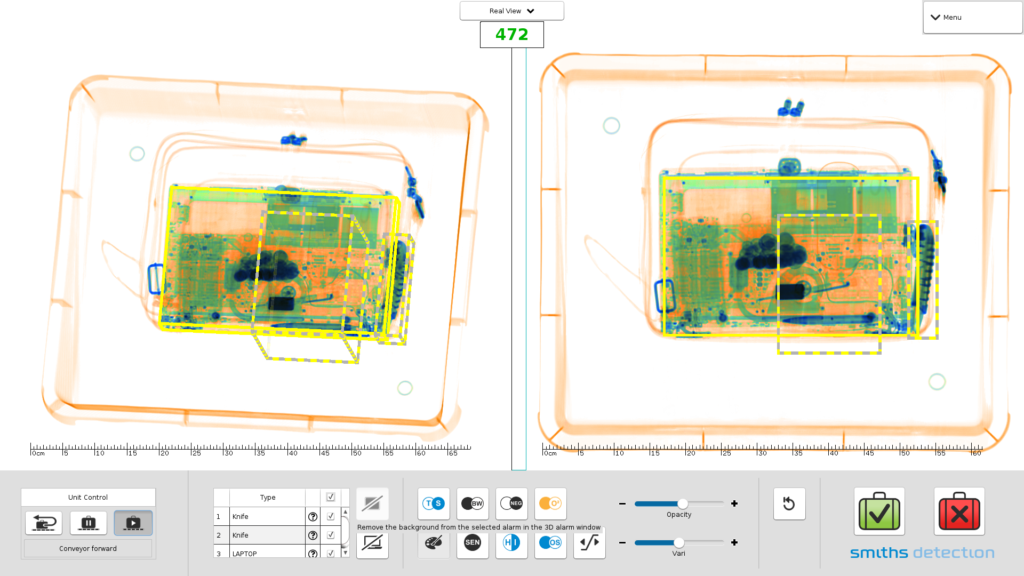Click the Opacity slider handle
This screenshot has width=1024, height=576.
tap(683, 503)
